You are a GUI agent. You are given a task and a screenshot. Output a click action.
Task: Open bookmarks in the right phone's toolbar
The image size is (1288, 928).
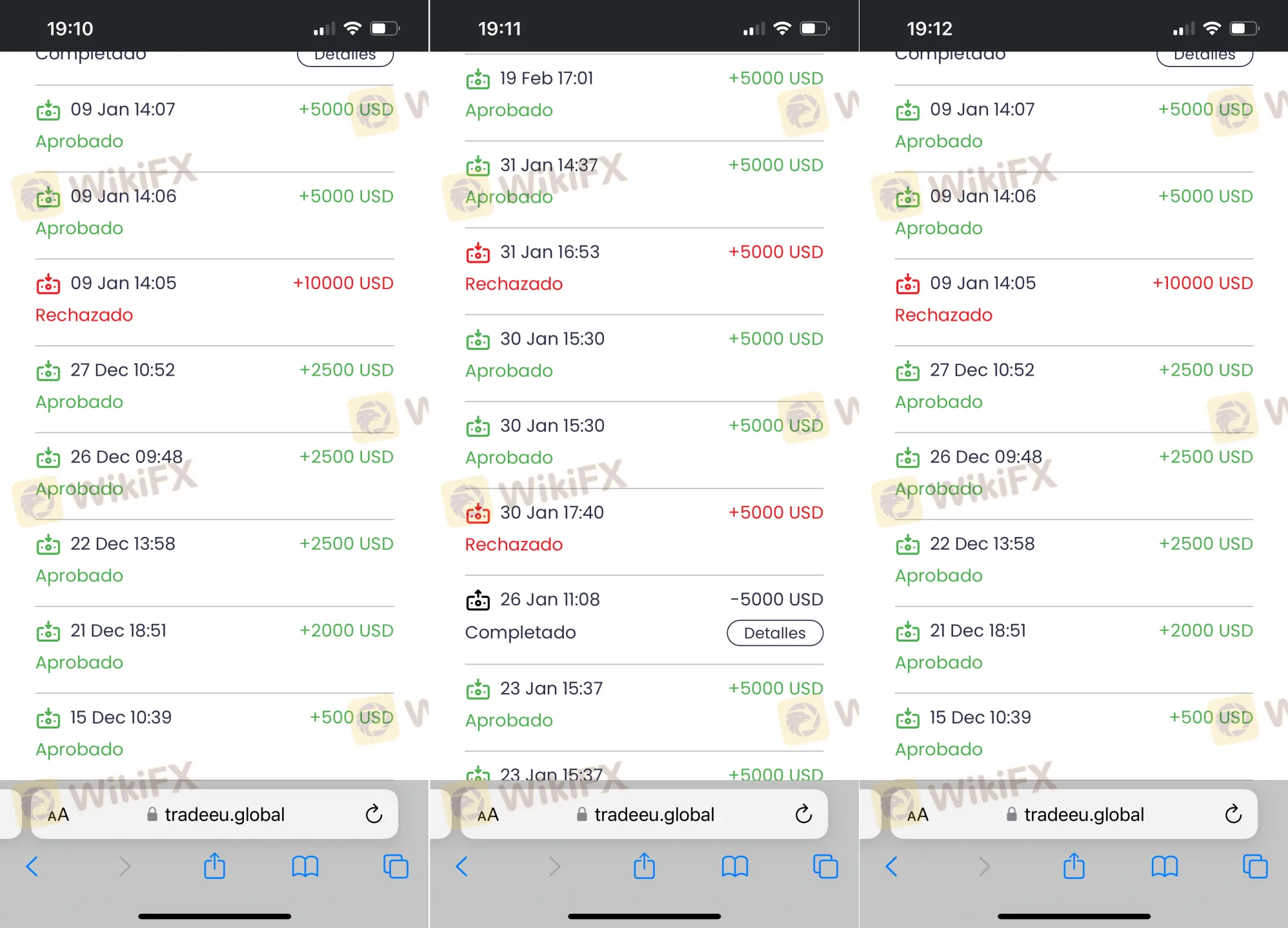coord(1165,867)
